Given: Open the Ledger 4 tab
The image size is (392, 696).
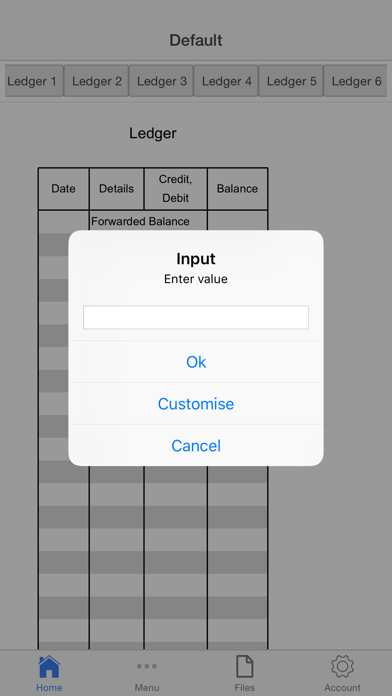Looking at the screenshot, I should tap(226, 81).
